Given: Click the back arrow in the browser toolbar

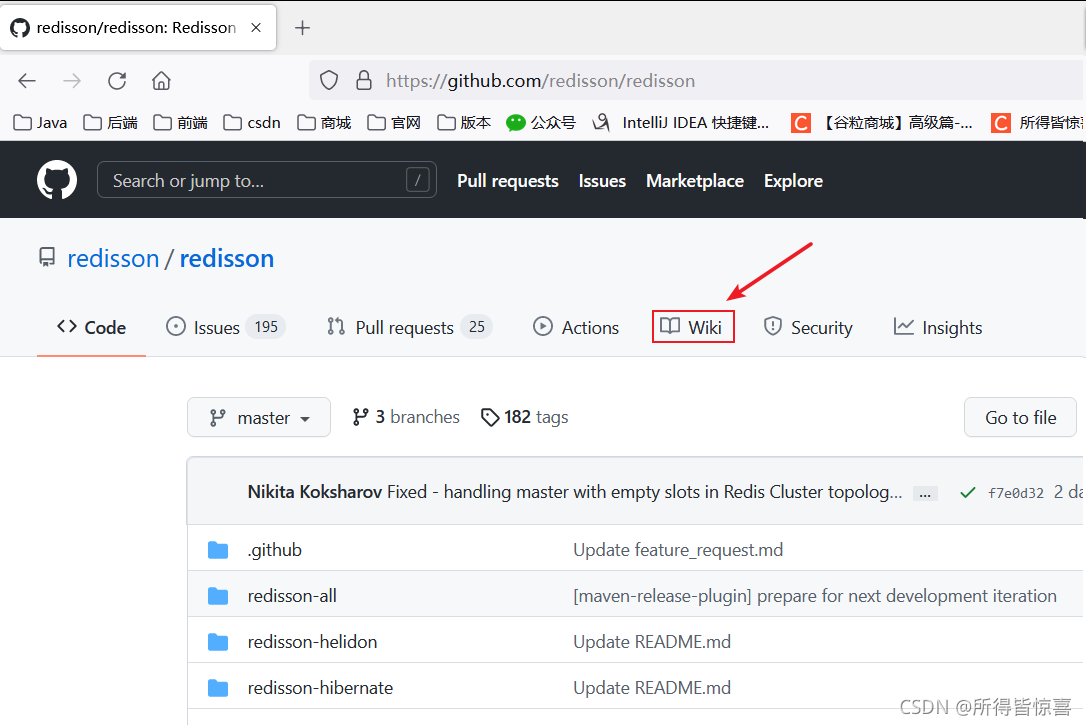Looking at the screenshot, I should pyautogui.click(x=27, y=81).
